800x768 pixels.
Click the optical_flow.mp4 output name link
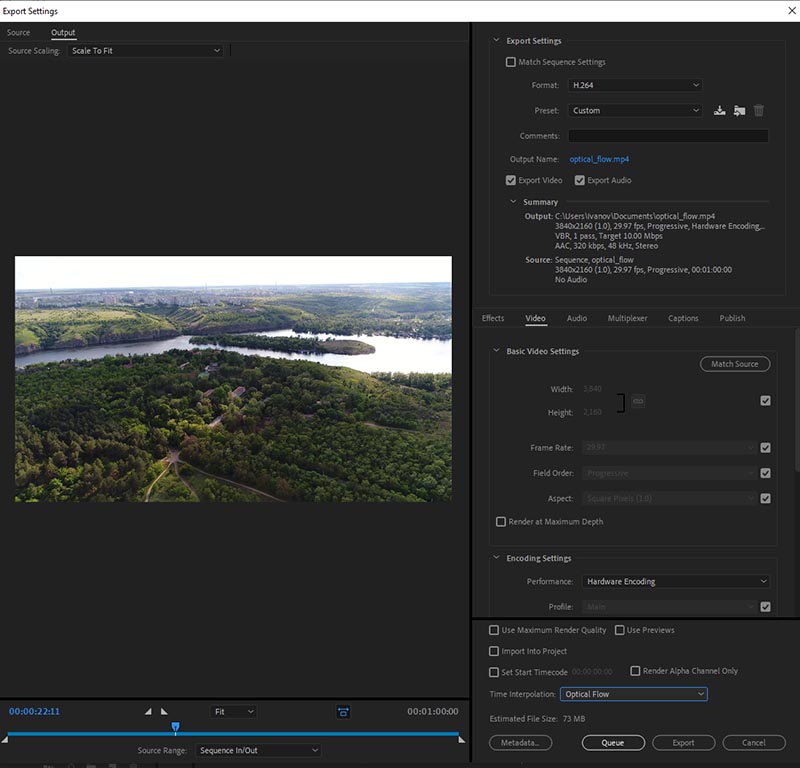click(599, 159)
